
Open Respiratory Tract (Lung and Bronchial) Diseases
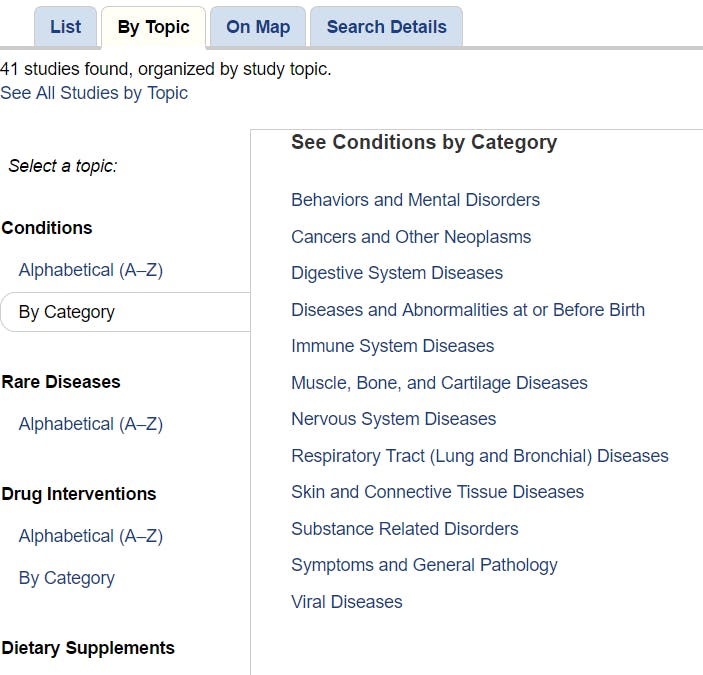coord(480,456)
